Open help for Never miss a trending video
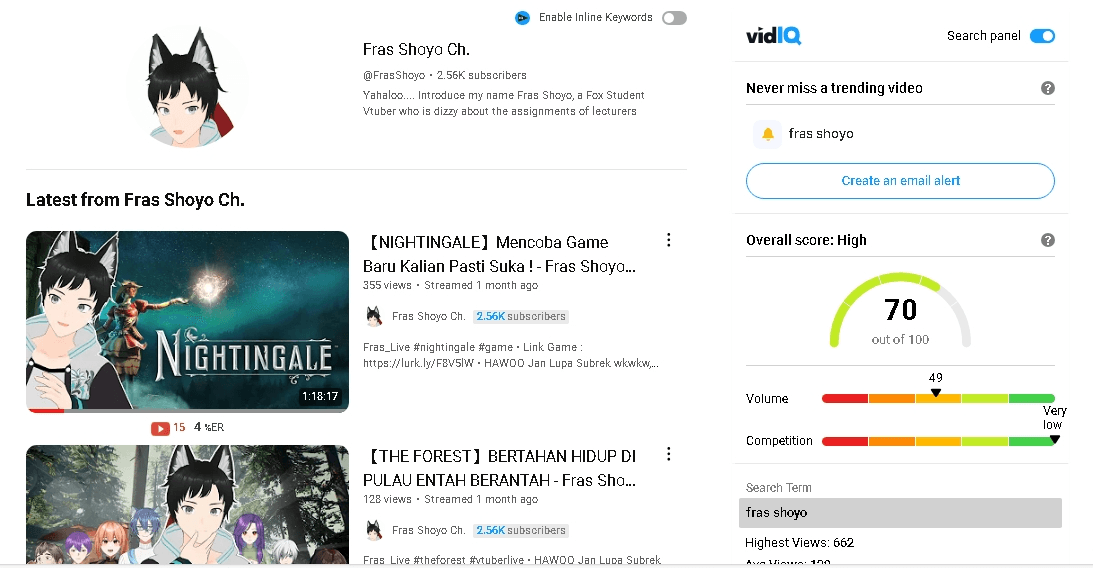 pos(1047,88)
